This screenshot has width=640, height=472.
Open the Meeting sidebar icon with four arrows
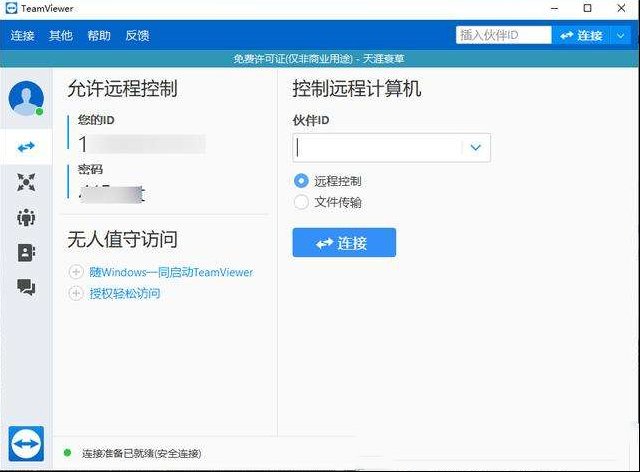(x=26, y=182)
